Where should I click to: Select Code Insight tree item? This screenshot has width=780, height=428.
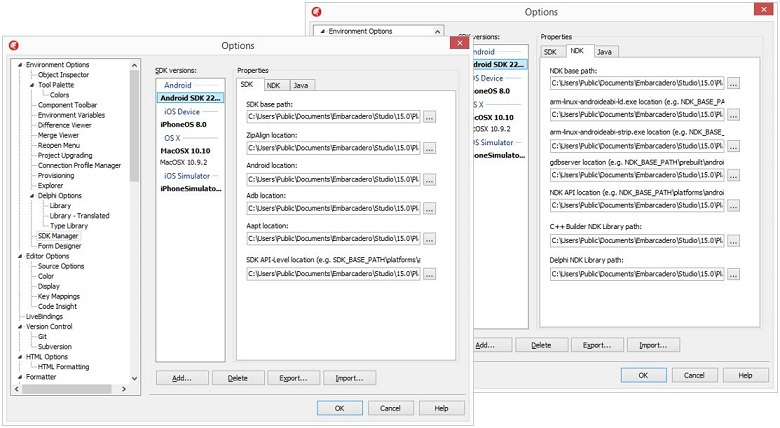pyautogui.click(x=57, y=307)
